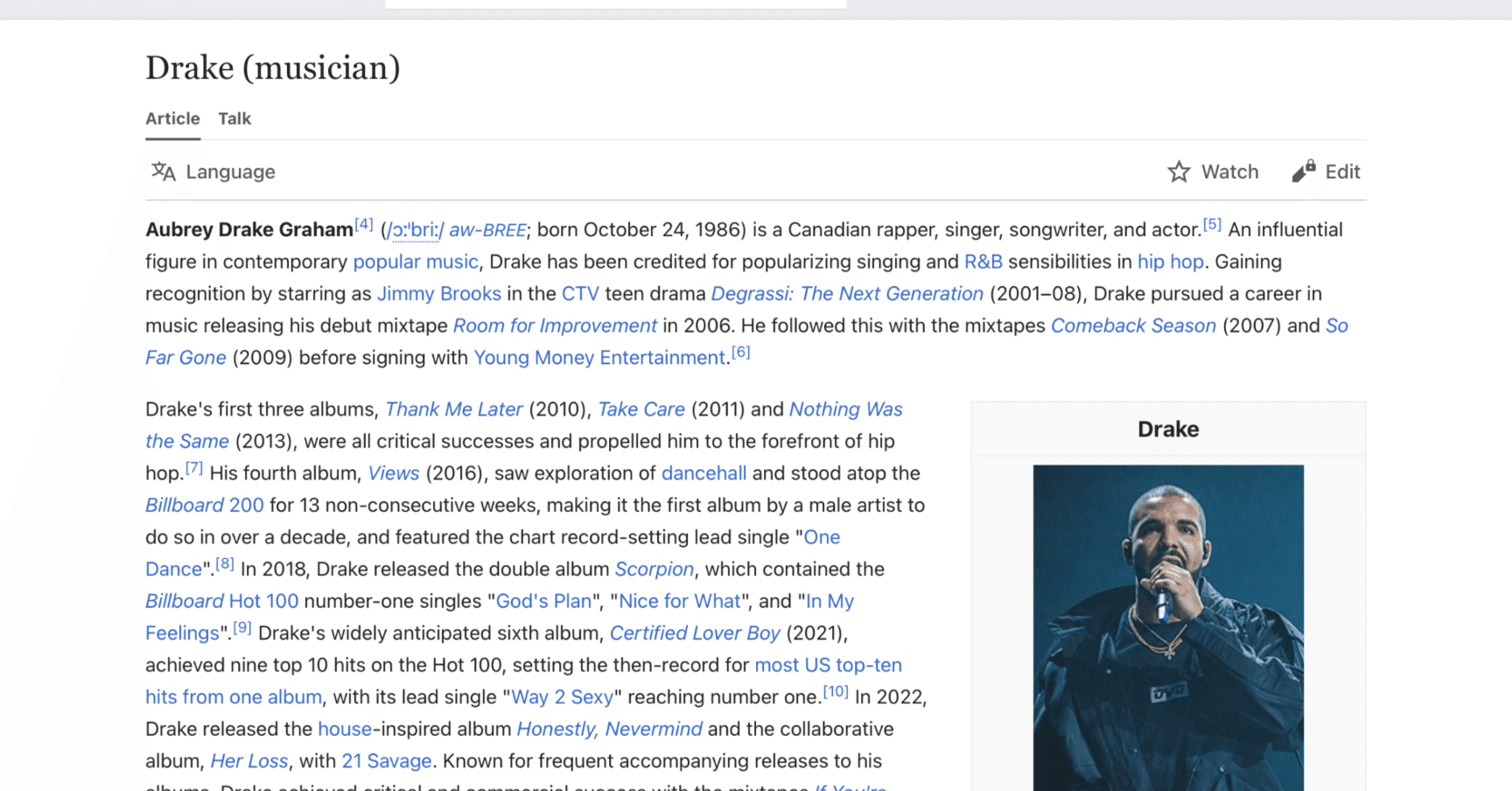
Task: Click the Watch star icon
Action: click(1179, 171)
